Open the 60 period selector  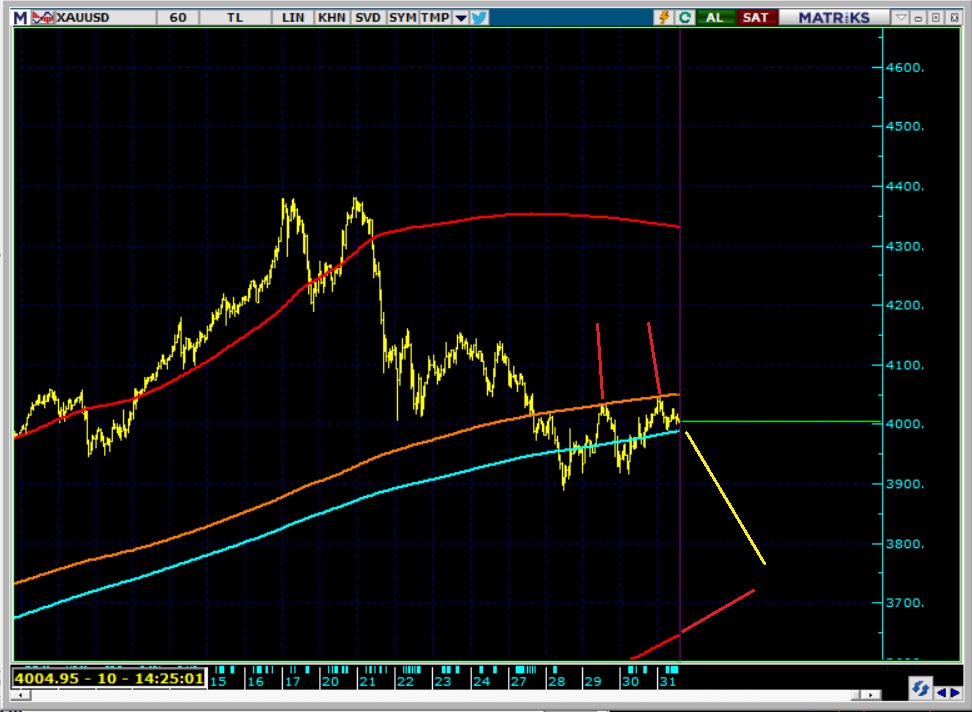178,17
